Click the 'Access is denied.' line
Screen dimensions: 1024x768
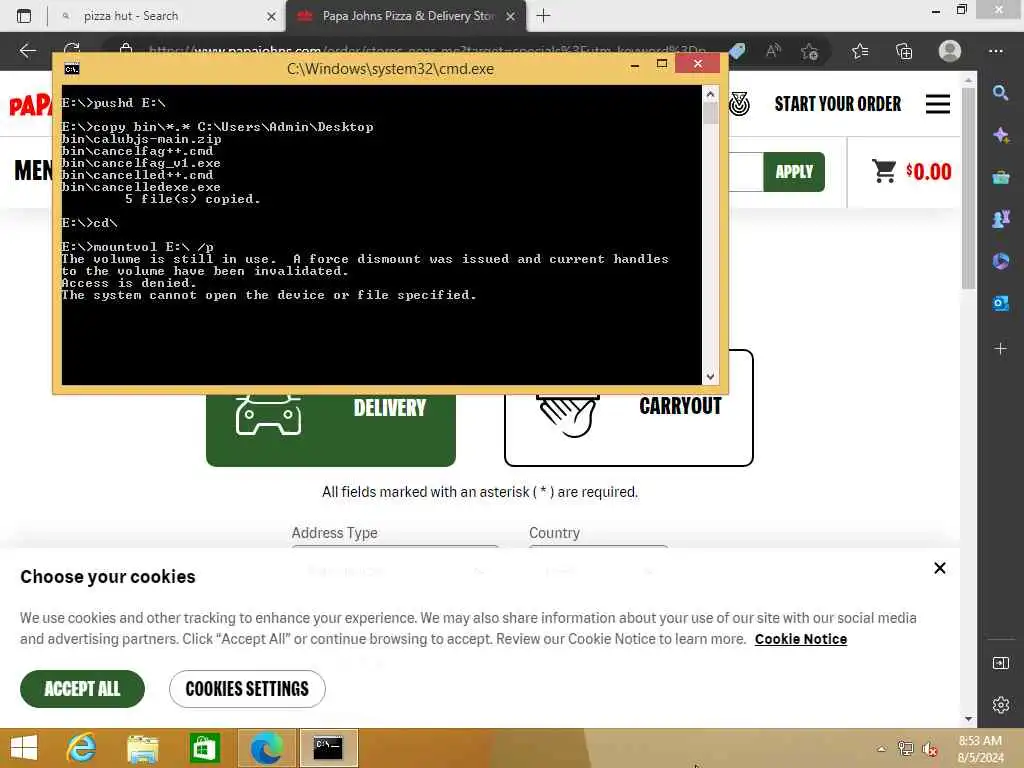(x=129, y=283)
